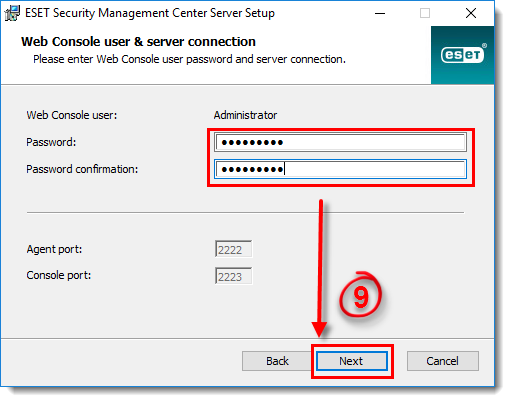The height and width of the screenshot is (402, 510).
Task: Select the Password confirmation field
Action: pos(340,169)
